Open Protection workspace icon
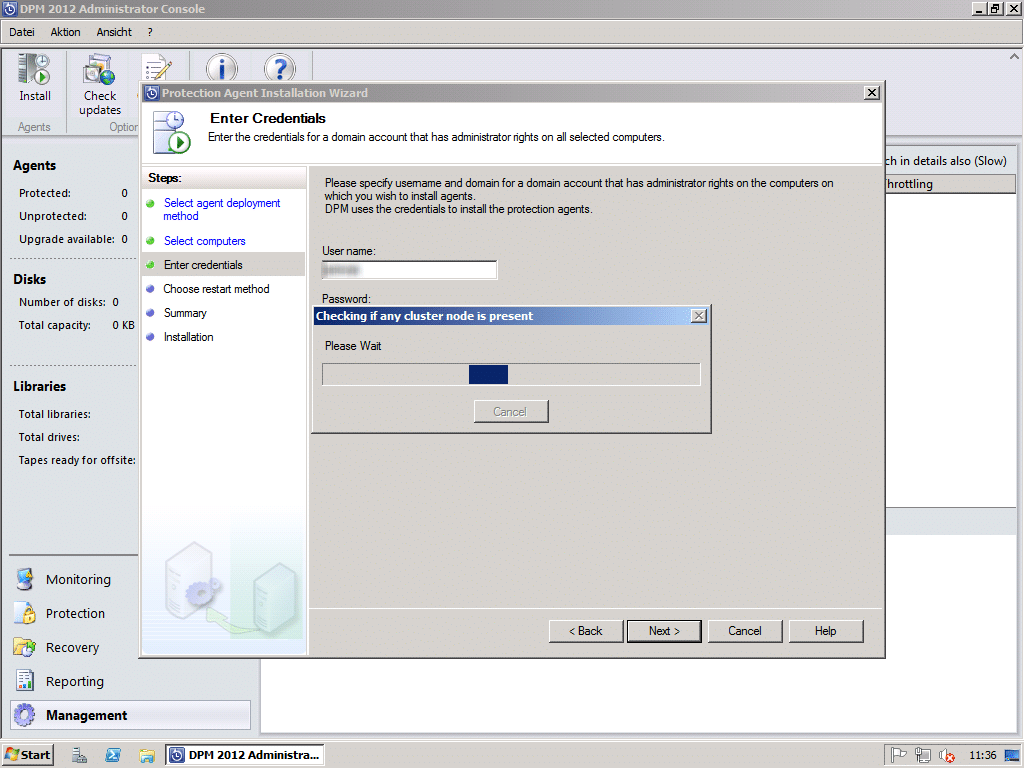 [x=25, y=613]
